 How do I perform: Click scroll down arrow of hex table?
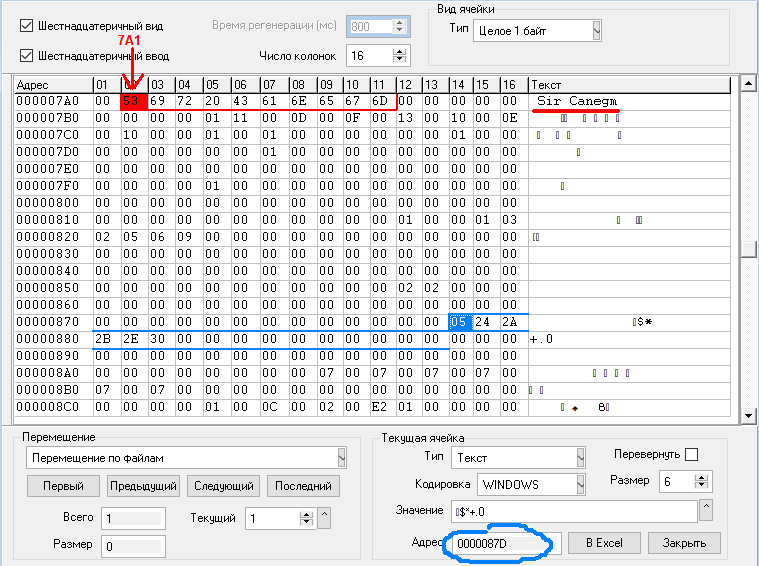click(x=748, y=415)
